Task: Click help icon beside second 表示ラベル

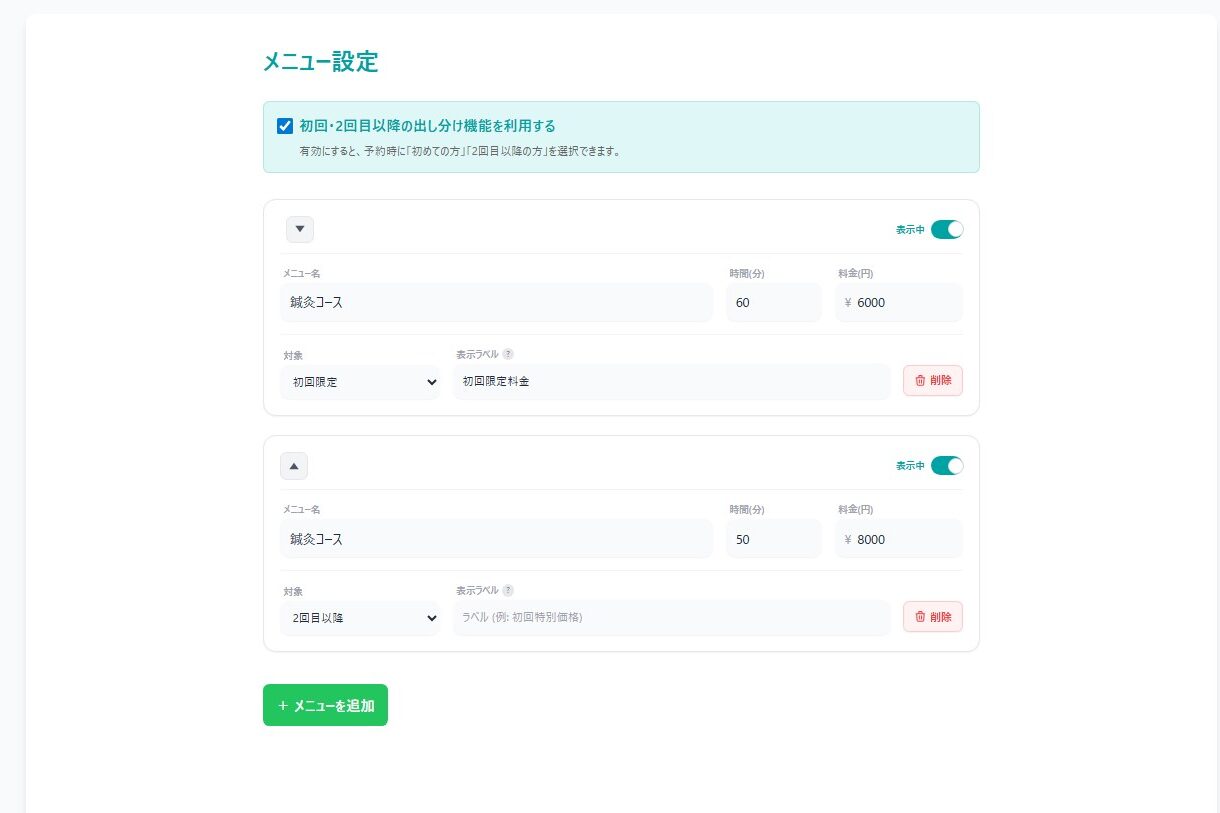Action: [508, 590]
